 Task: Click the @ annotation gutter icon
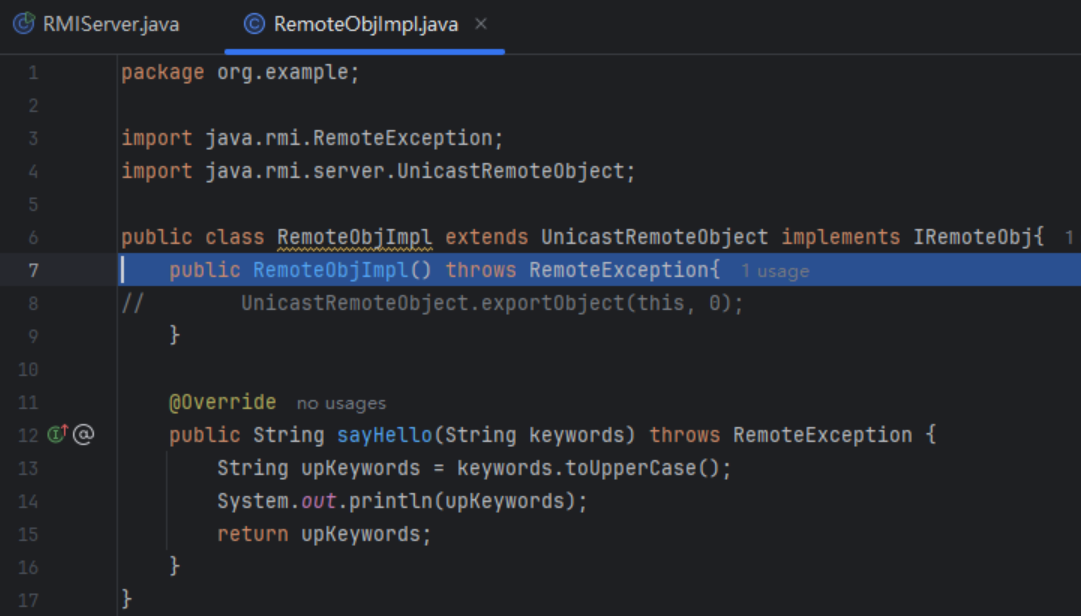84,435
